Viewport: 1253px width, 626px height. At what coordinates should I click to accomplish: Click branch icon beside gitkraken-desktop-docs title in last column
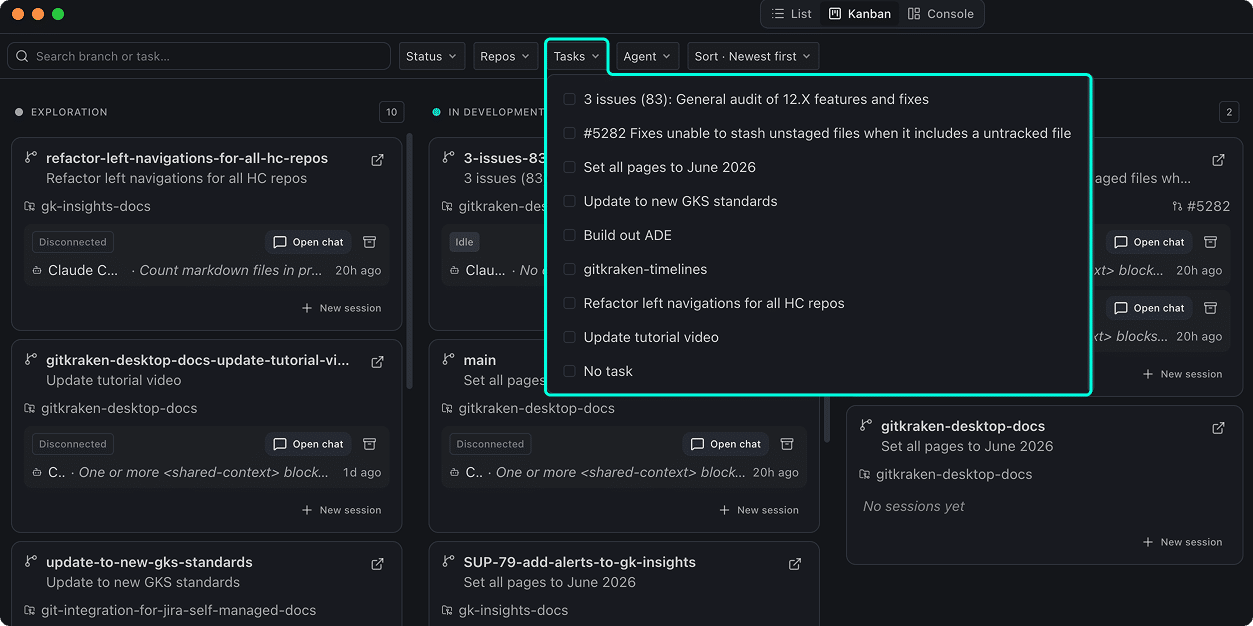click(x=866, y=426)
